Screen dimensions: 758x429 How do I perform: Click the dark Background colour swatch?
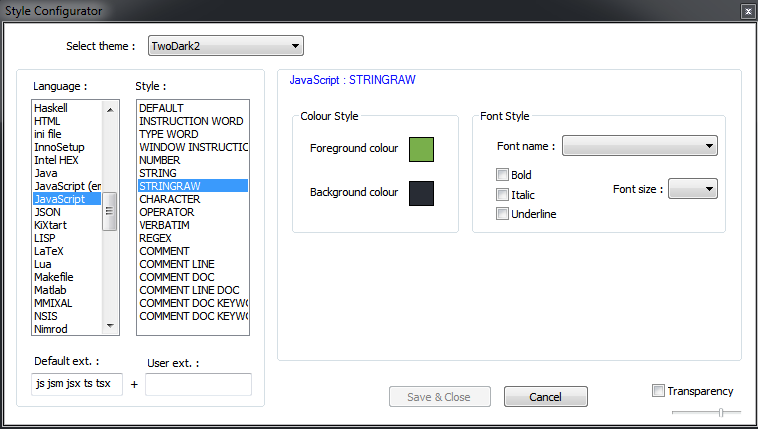click(x=421, y=193)
